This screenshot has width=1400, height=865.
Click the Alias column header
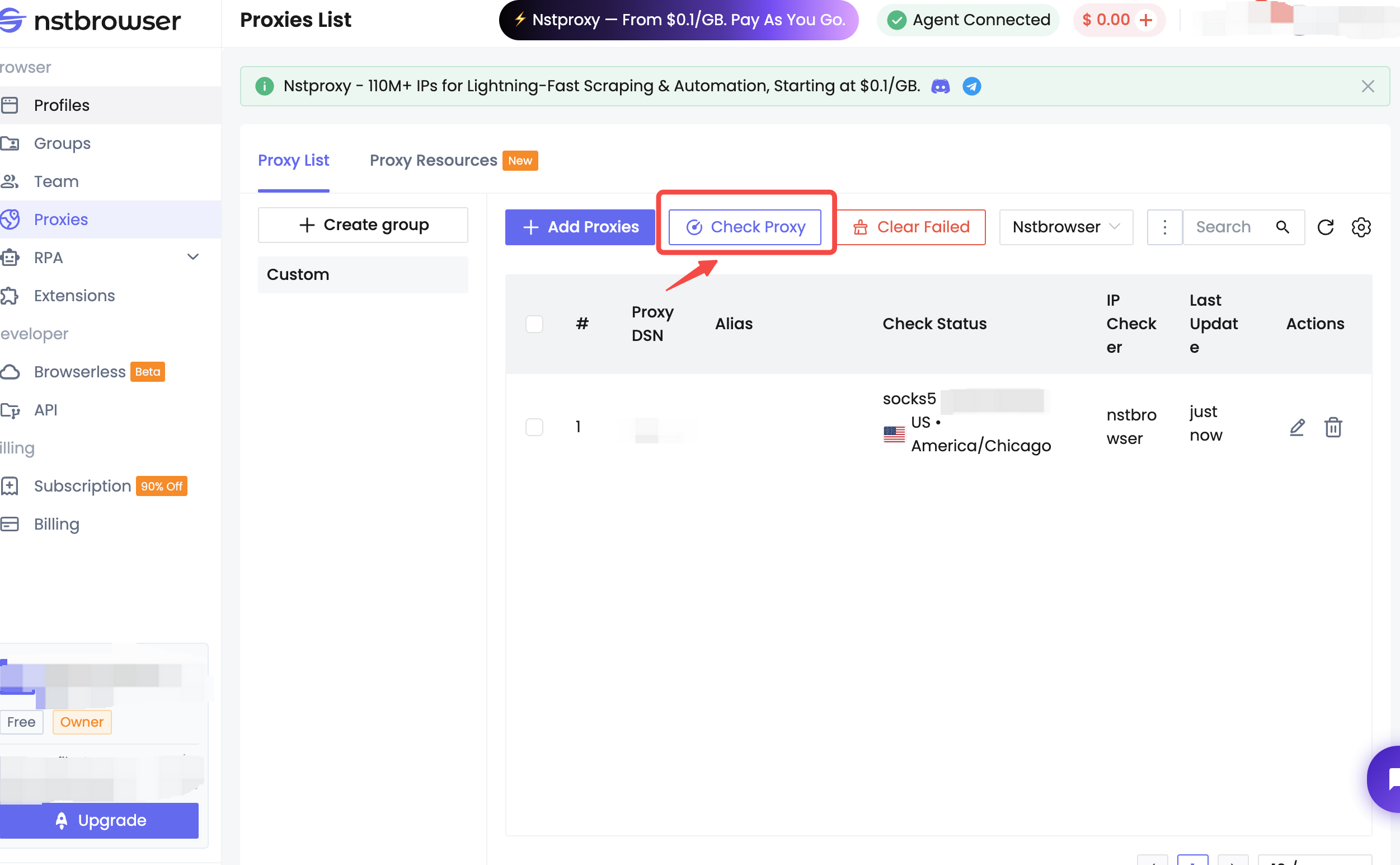pos(734,324)
